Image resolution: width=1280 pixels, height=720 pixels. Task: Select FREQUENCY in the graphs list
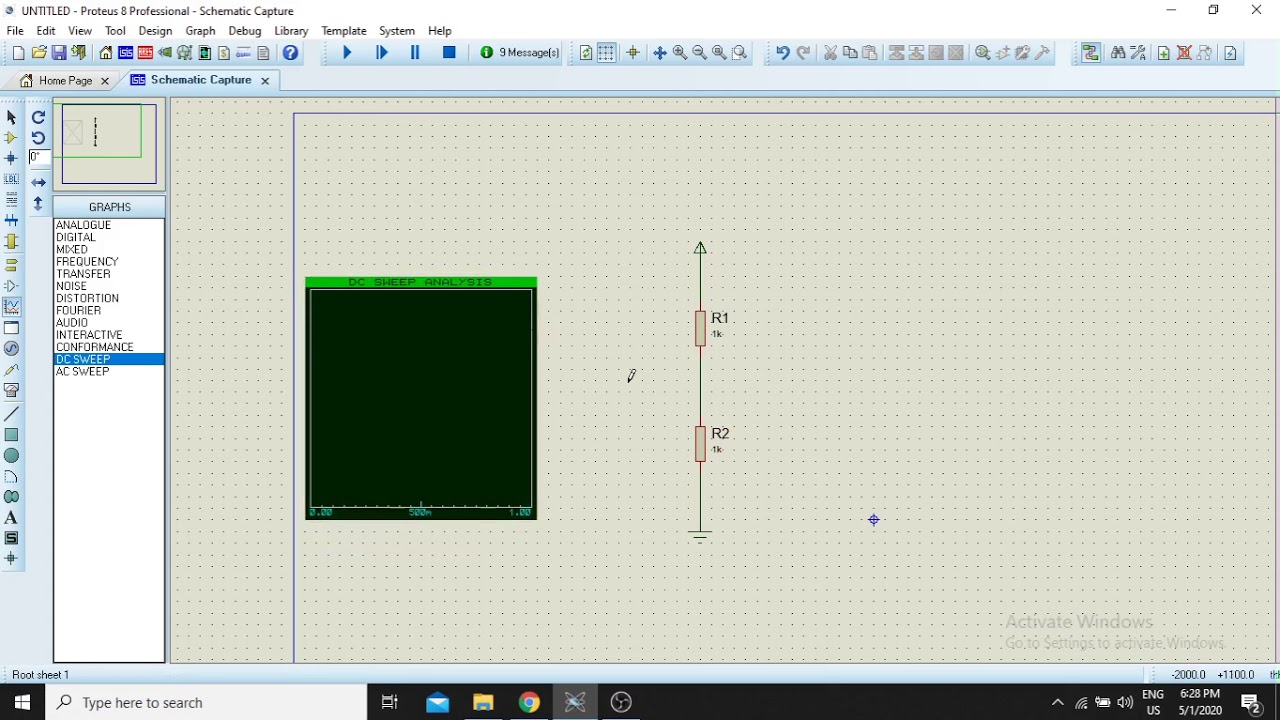pos(109,262)
